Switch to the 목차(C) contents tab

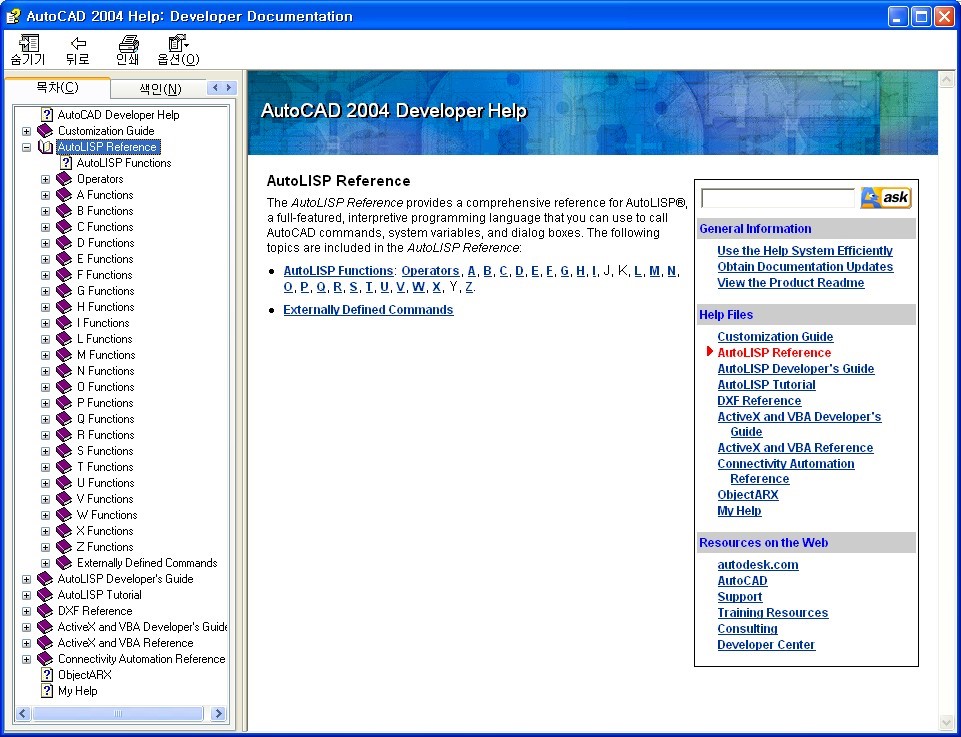pyautogui.click(x=58, y=88)
